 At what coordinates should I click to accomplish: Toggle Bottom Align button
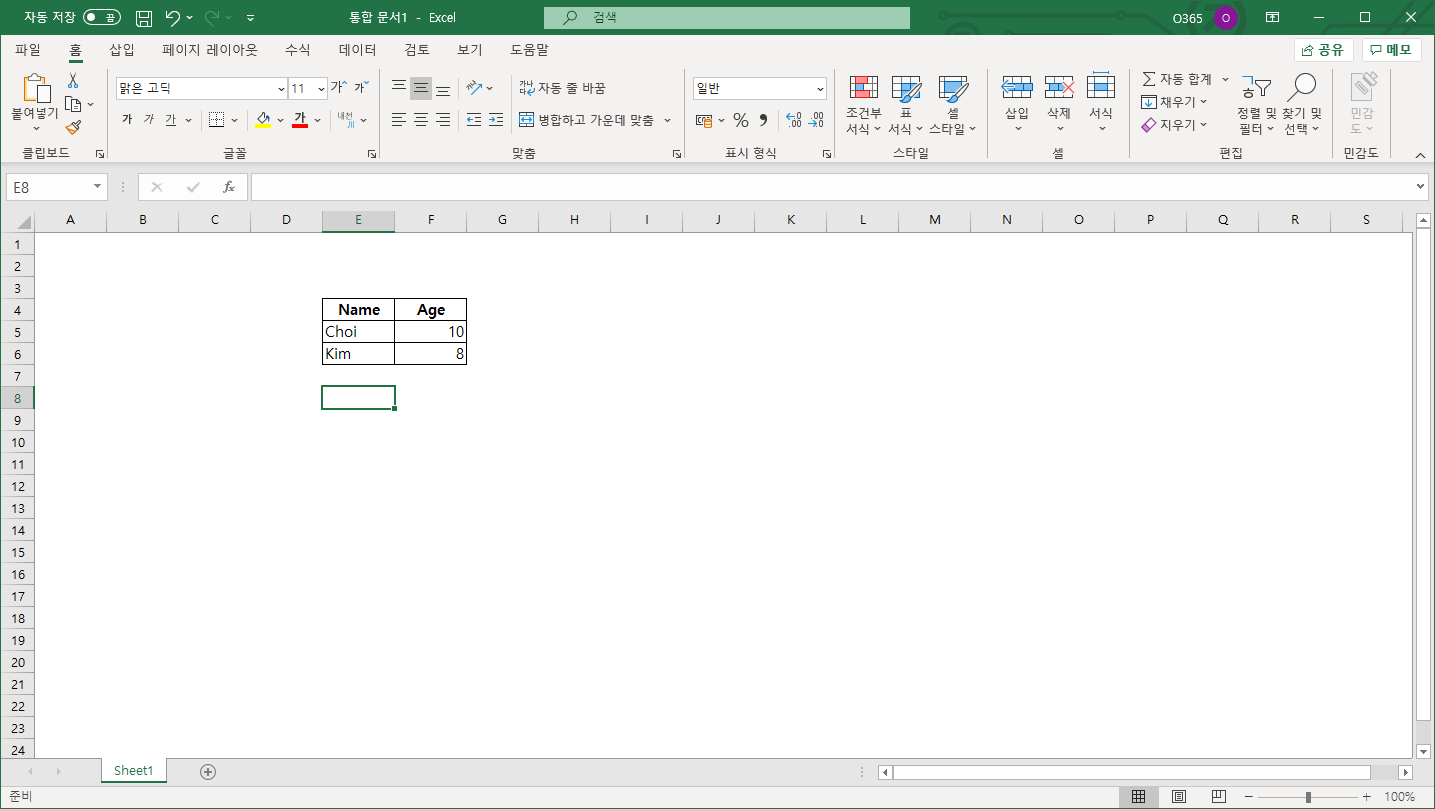443,88
